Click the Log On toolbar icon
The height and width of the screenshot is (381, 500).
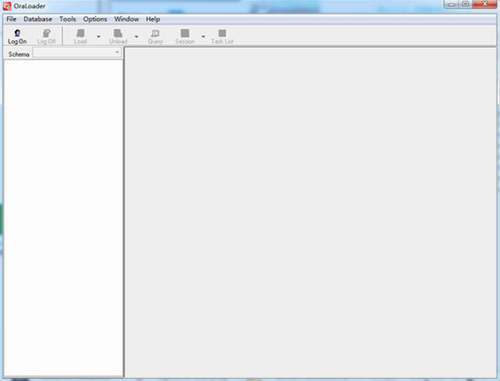point(17,33)
